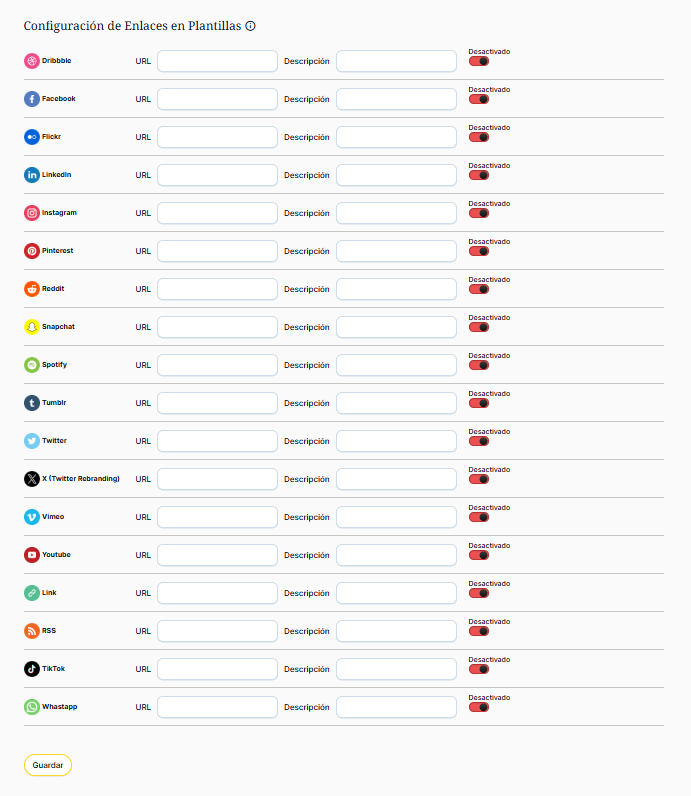Turn on the RSS link toggle
The height and width of the screenshot is (796, 691).
pyautogui.click(x=479, y=631)
